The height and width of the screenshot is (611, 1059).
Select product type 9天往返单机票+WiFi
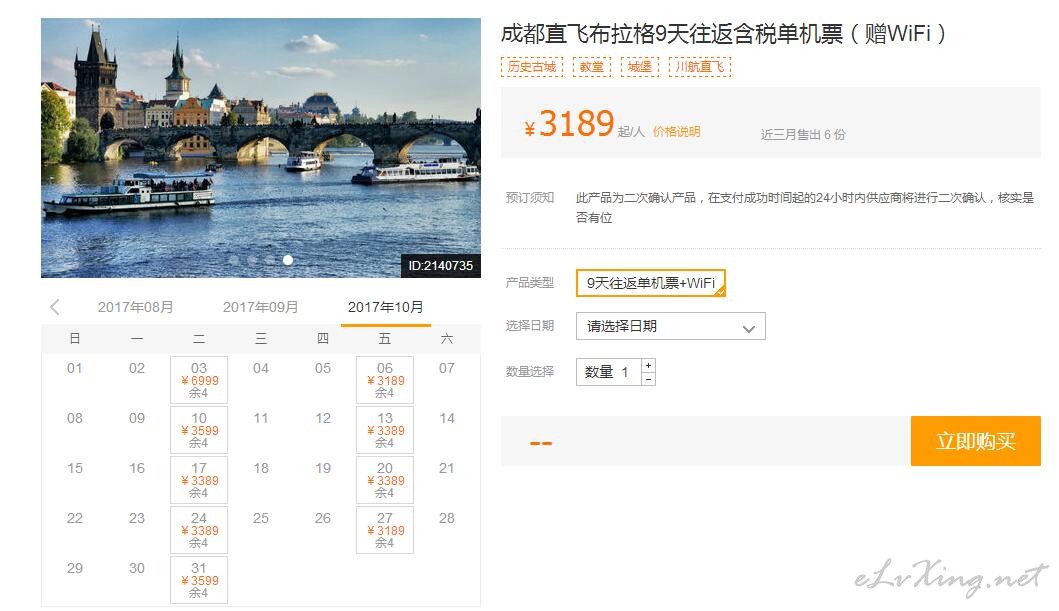[x=650, y=283]
